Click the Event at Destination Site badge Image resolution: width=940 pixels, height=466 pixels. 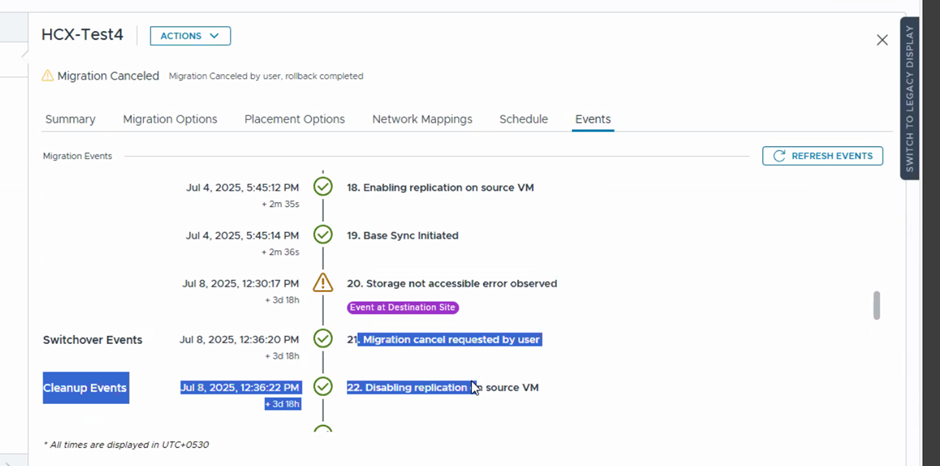(x=402, y=308)
